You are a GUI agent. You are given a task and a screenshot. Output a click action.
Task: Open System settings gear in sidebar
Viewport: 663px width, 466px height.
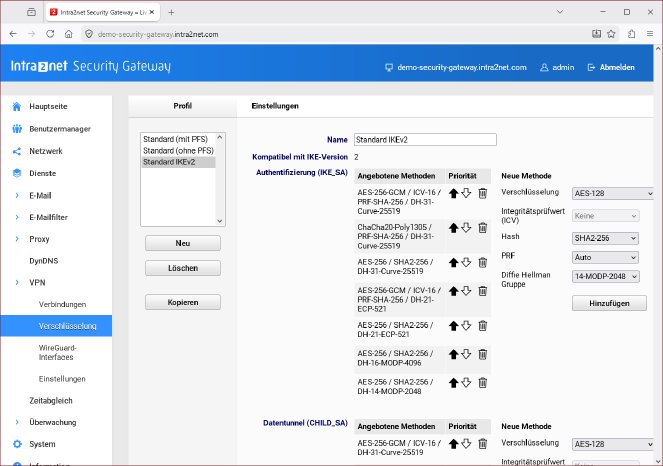coord(17,444)
